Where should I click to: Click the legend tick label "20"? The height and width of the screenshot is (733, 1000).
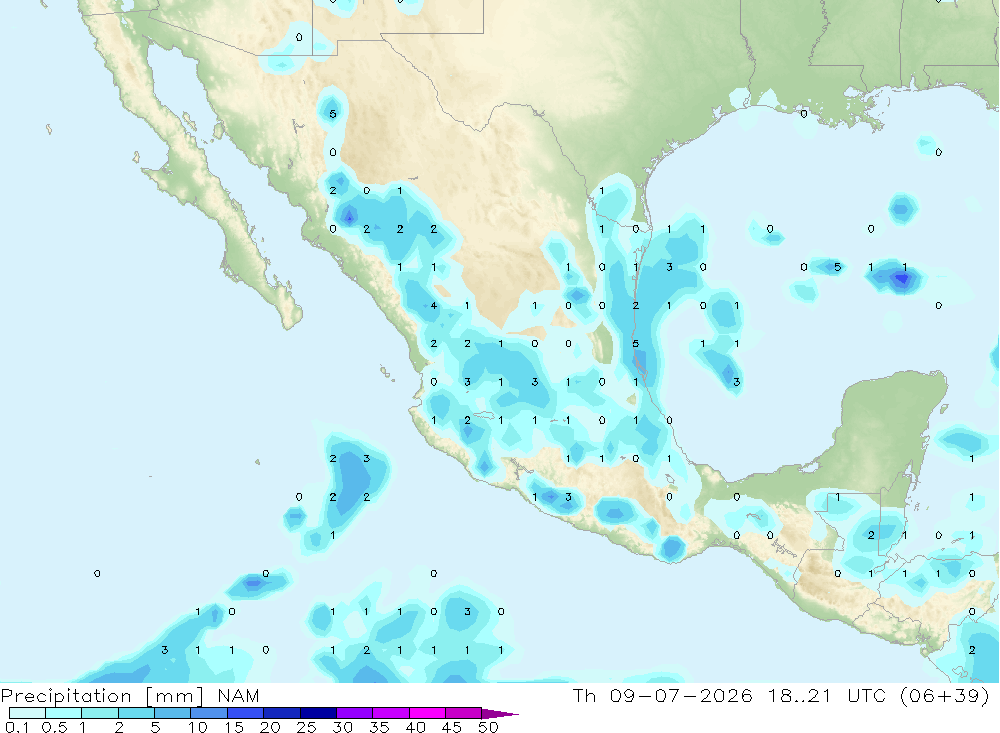point(270,727)
